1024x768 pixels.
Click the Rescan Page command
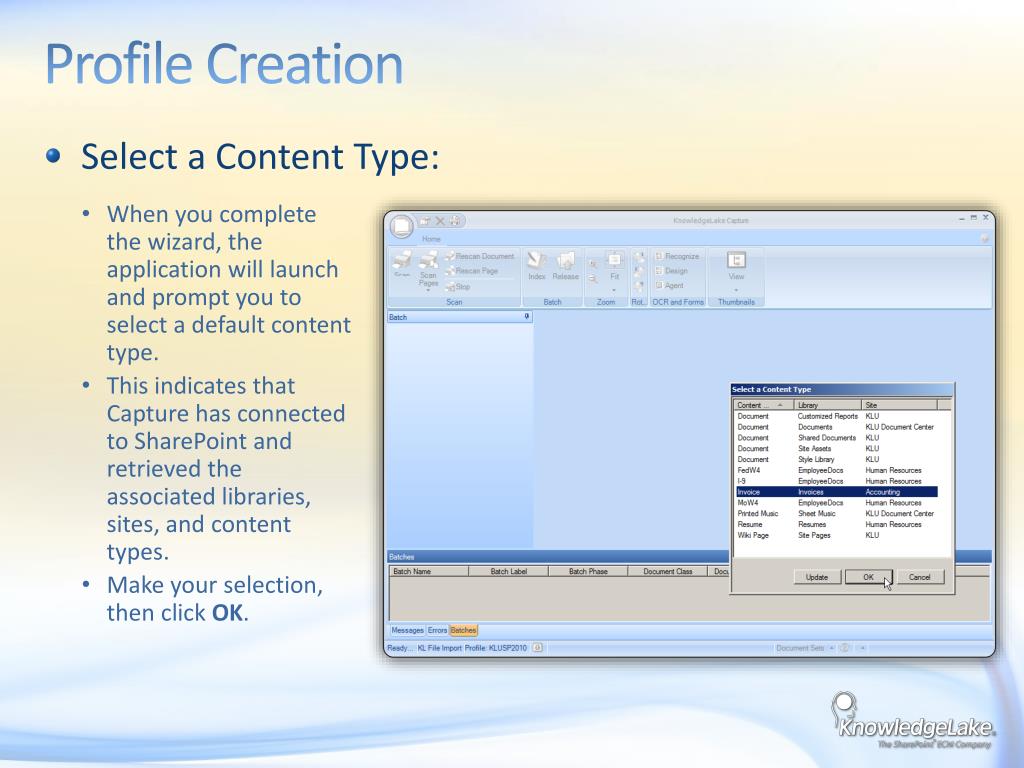point(472,270)
